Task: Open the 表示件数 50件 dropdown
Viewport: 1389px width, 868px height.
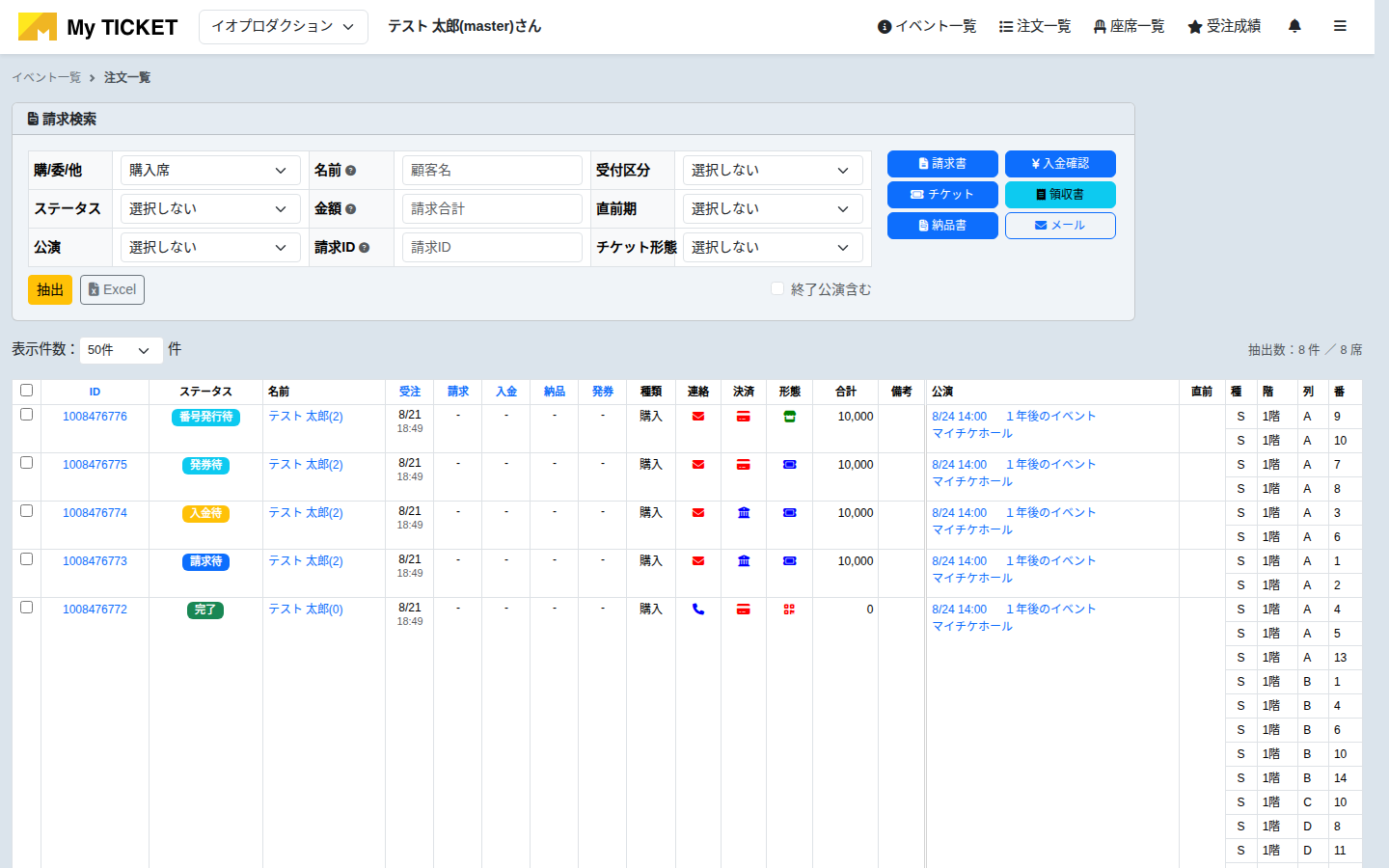Action: (121, 350)
